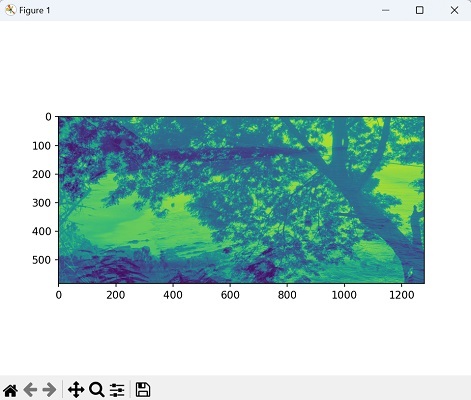This screenshot has width=471, height=400.
Task: Click the x-axis tick label 800
Action: click(287, 295)
